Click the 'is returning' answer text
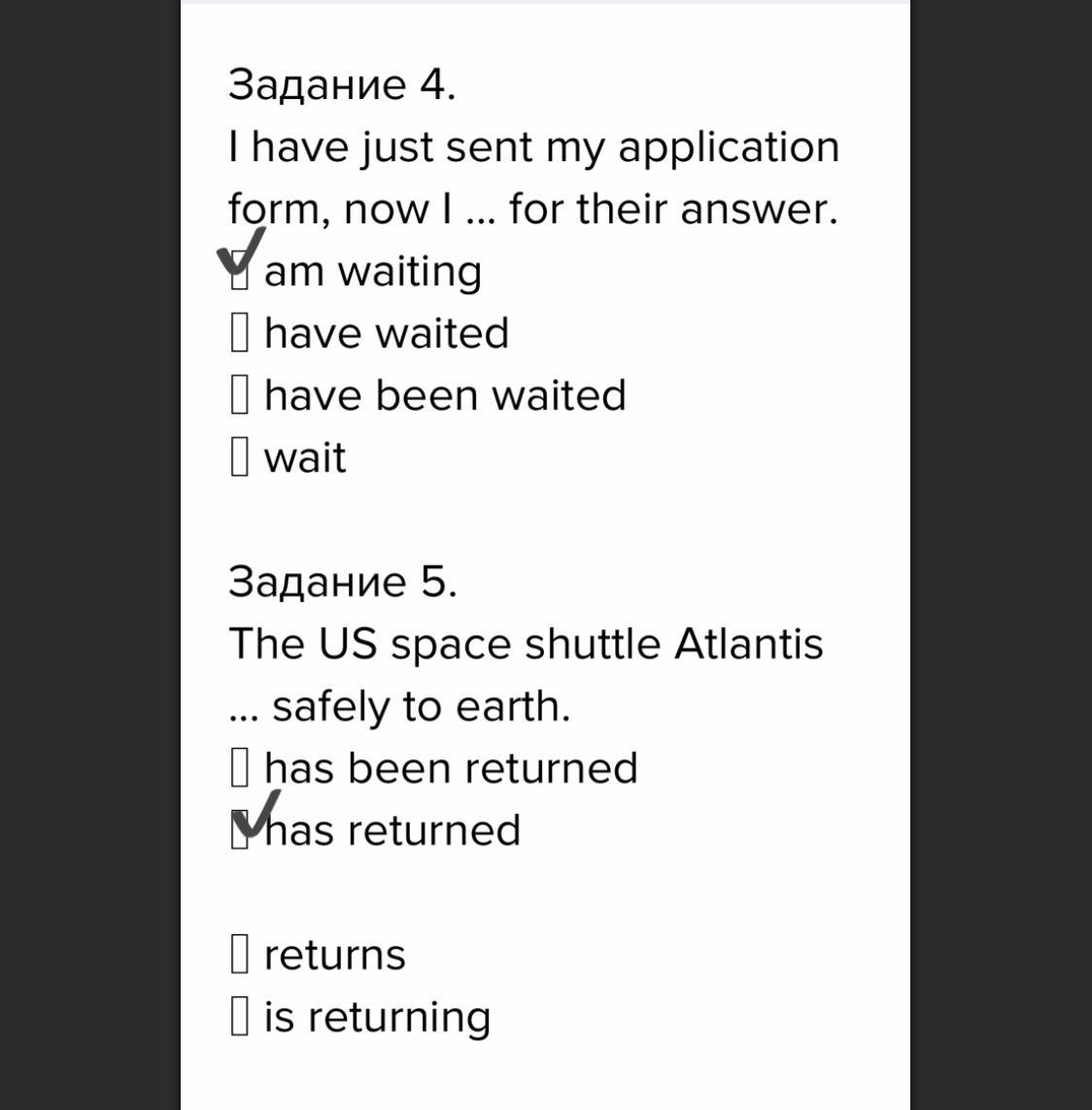 [x=378, y=1018]
